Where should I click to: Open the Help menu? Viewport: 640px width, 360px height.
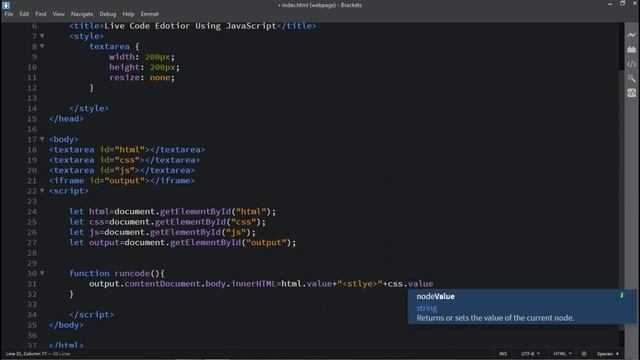(128, 14)
